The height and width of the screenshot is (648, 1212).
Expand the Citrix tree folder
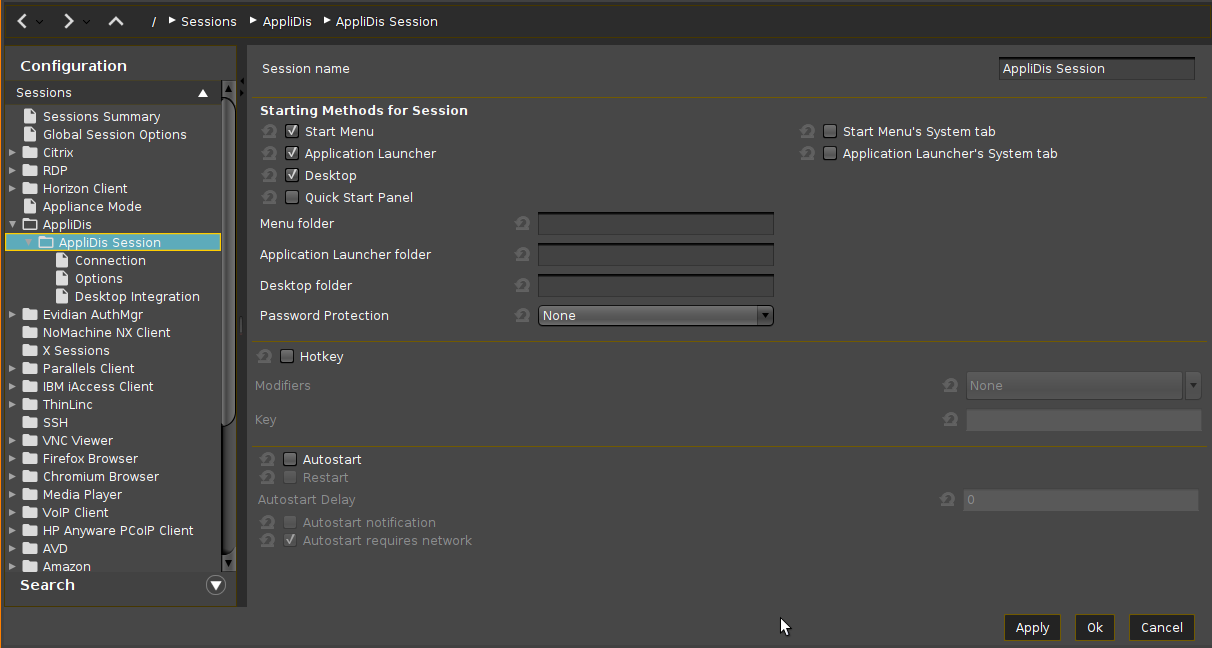(x=12, y=153)
